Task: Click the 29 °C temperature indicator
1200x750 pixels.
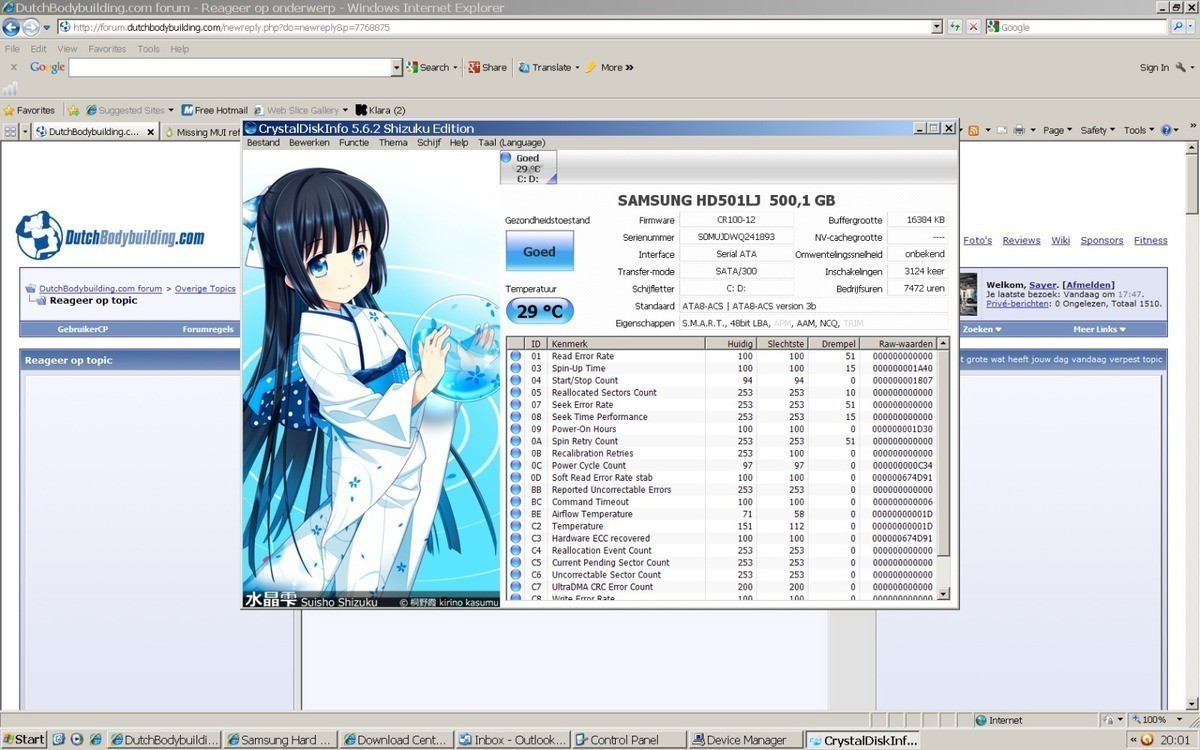Action: [539, 312]
